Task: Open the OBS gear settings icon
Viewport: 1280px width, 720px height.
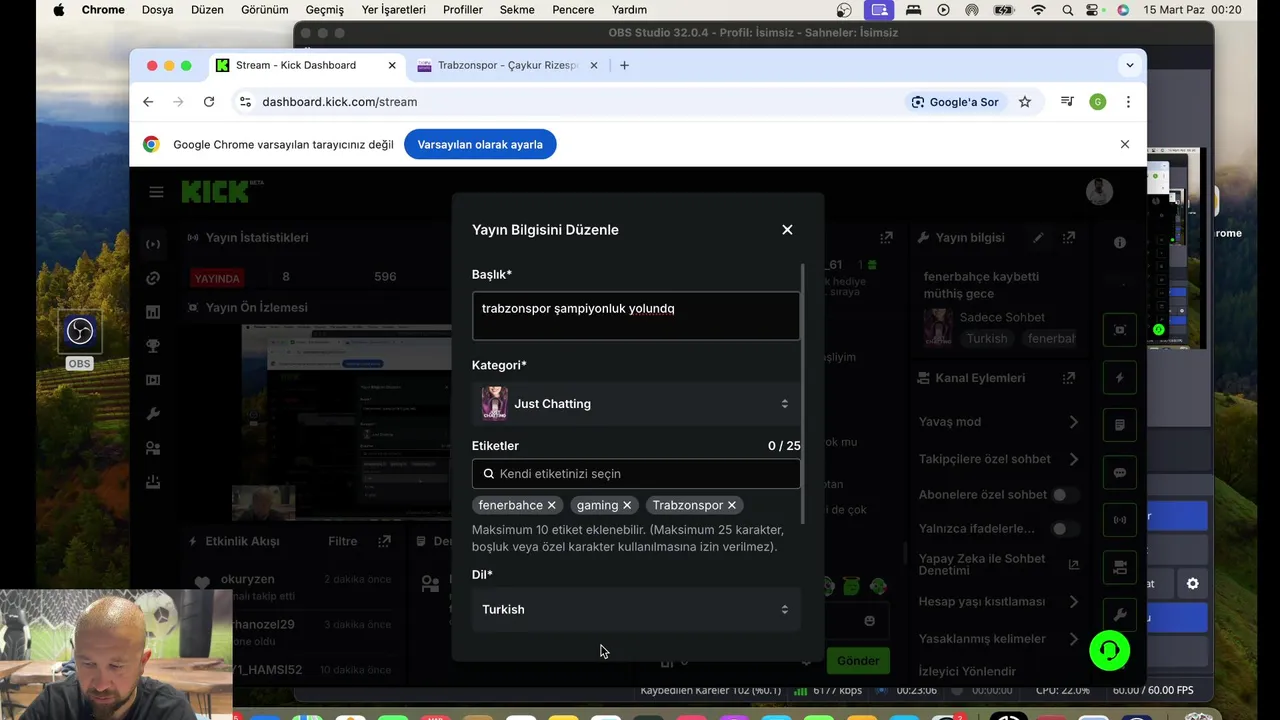Action: (1192, 584)
